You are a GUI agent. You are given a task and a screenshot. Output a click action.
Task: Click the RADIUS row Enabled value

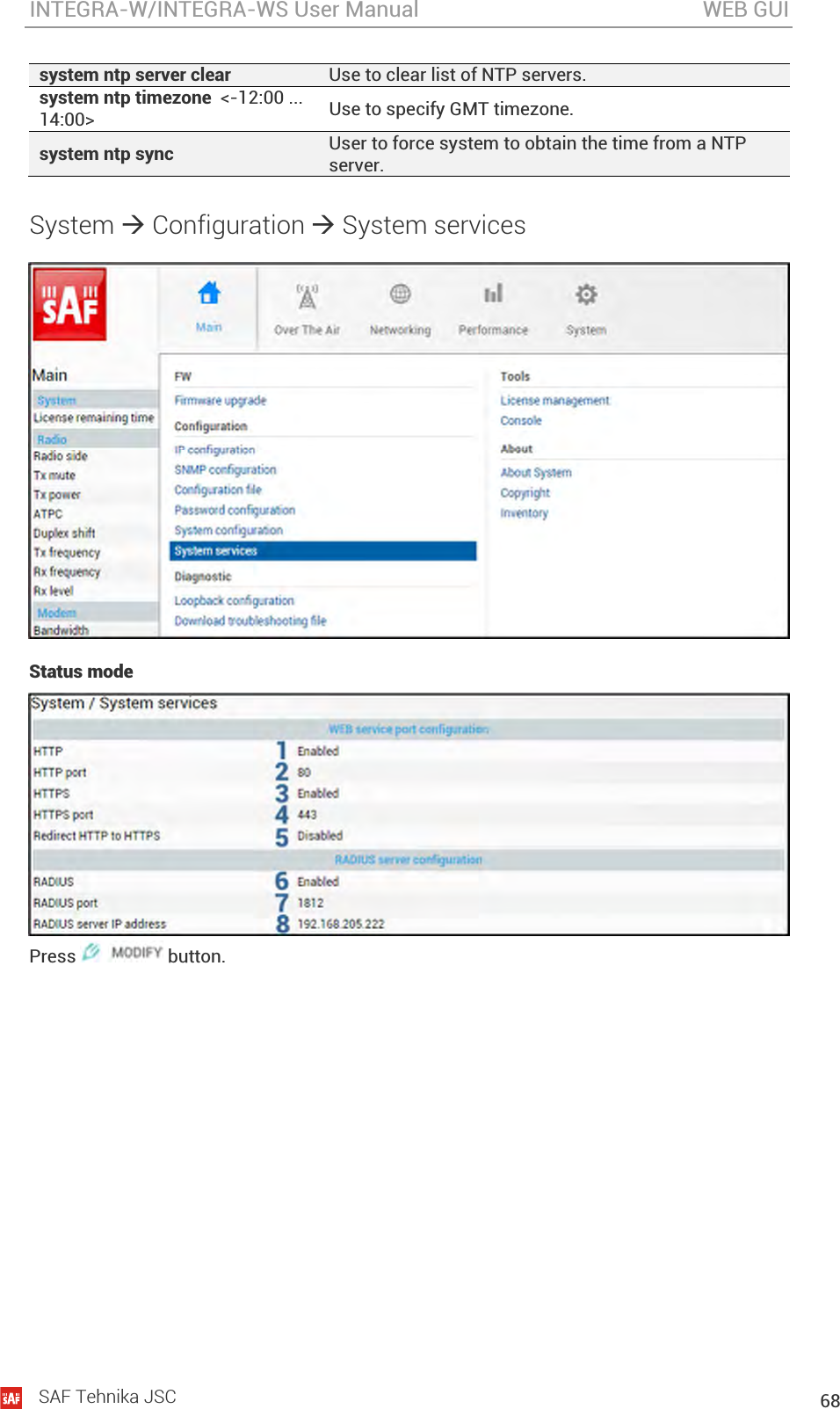point(318,882)
